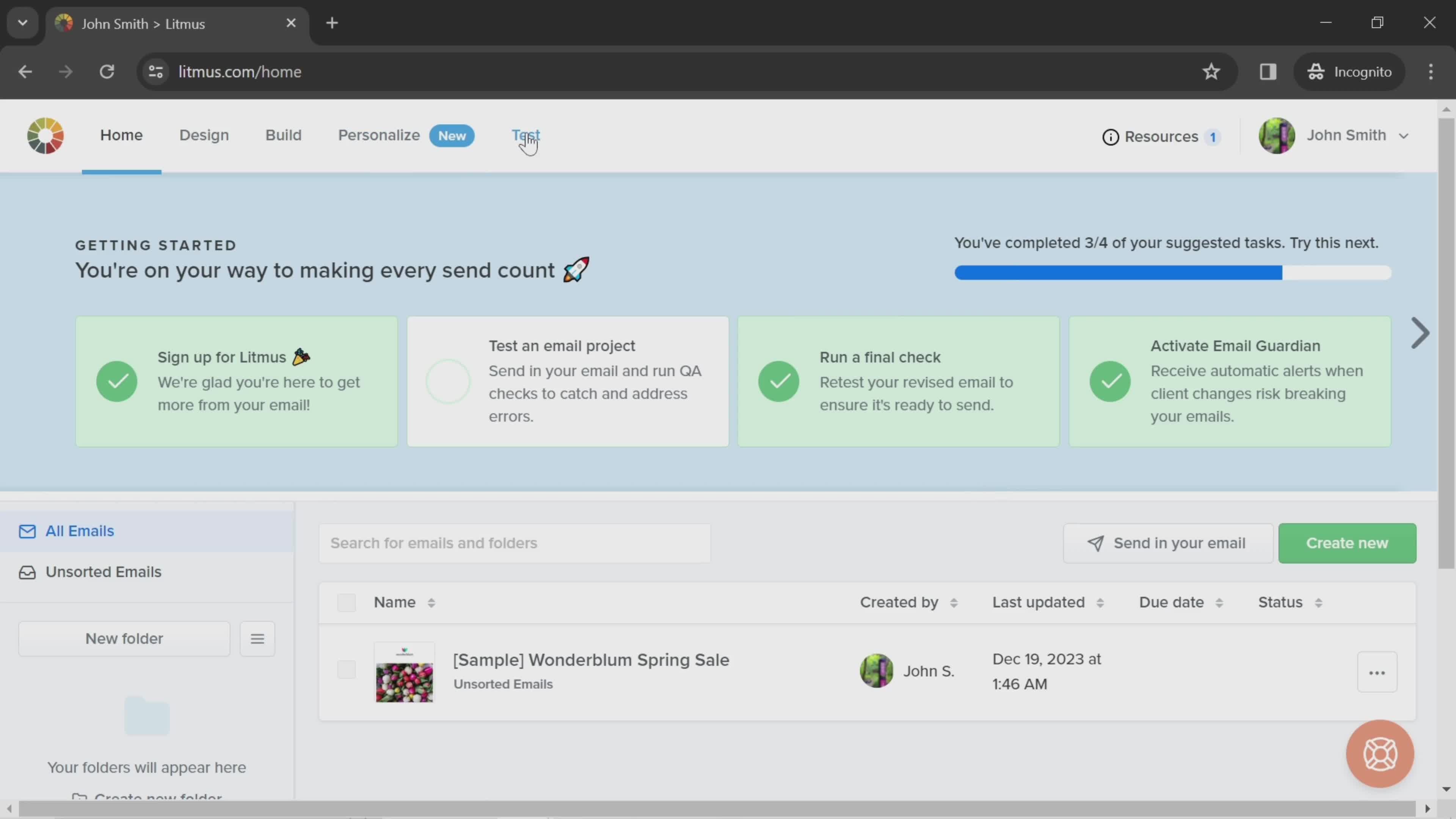
Task: Click the Unsorted Emails folder icon
Action: coord(27,571)
